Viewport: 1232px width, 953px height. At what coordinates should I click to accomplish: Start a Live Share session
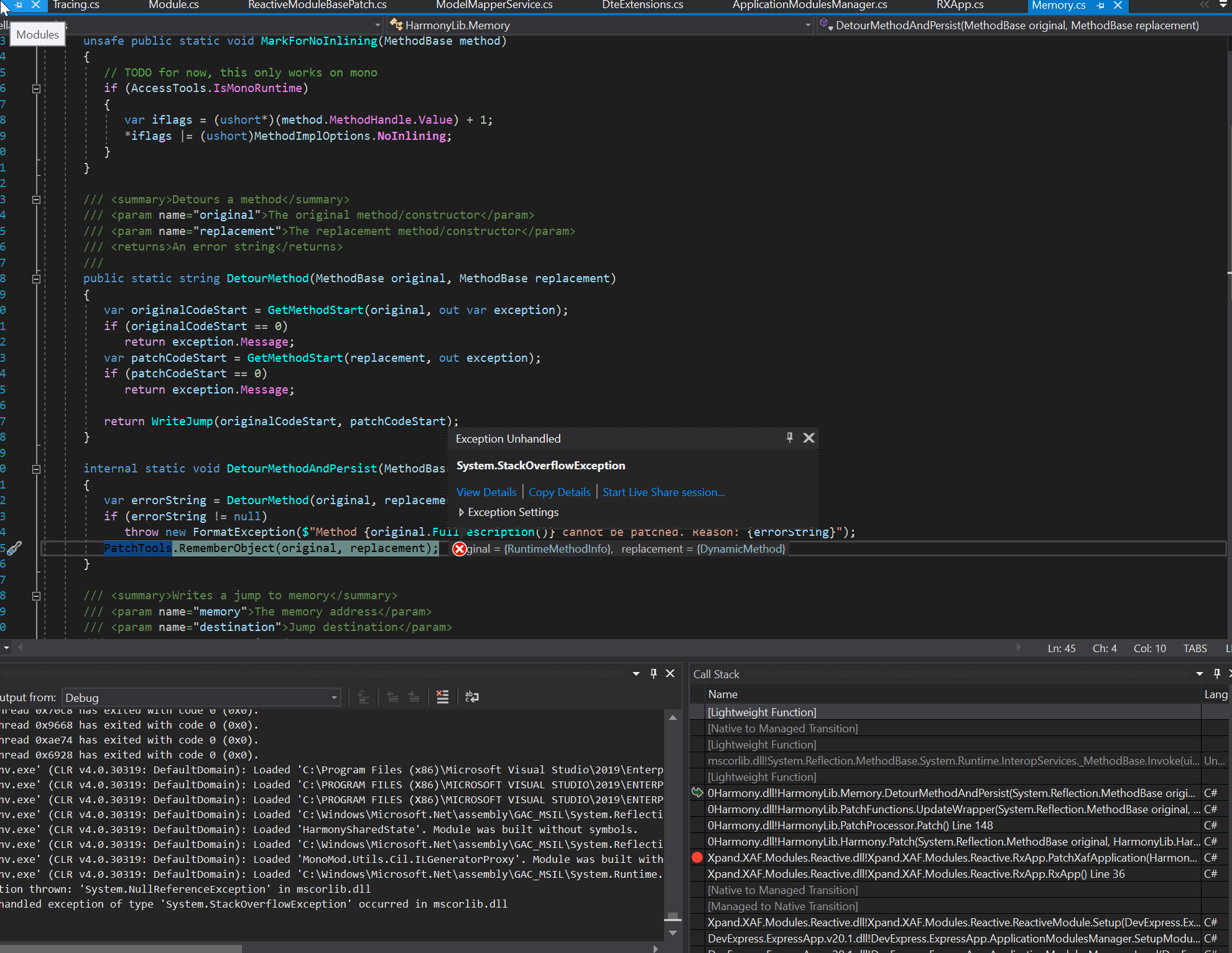pos(662,492)
